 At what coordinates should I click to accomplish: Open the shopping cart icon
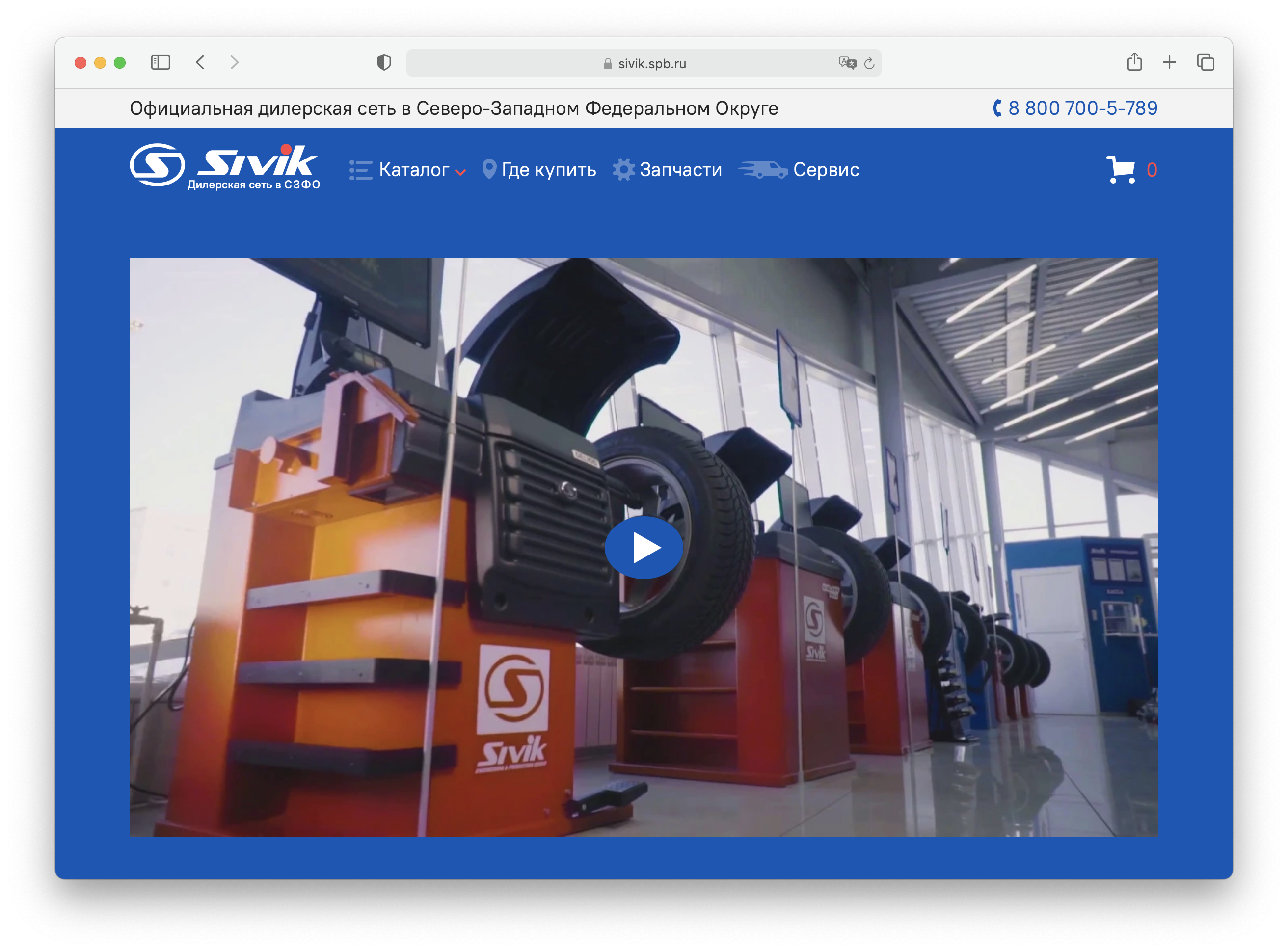(1120, 169)
